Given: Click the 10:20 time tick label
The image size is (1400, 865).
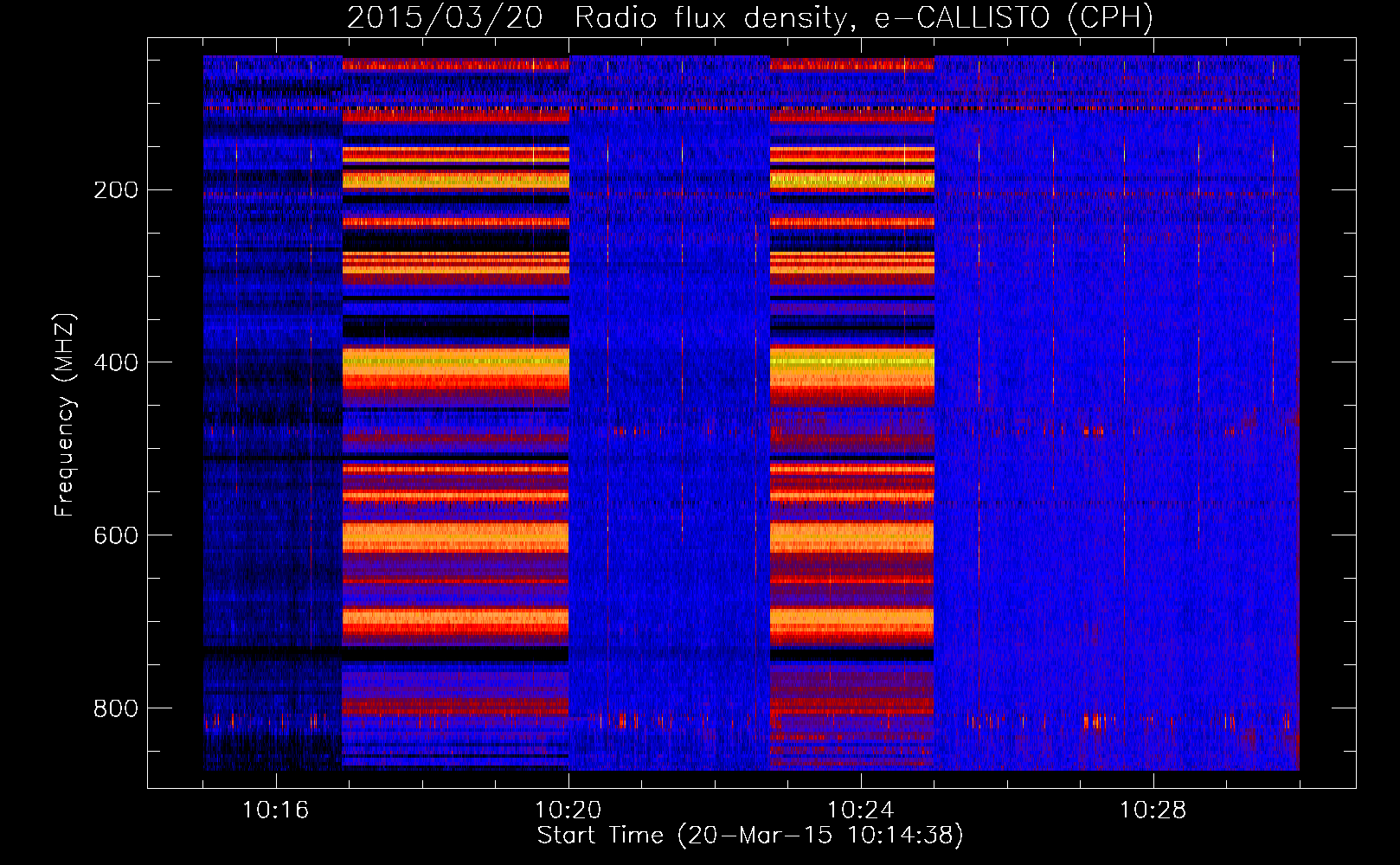Looking at the screenshot, I should tap(568, 811).
